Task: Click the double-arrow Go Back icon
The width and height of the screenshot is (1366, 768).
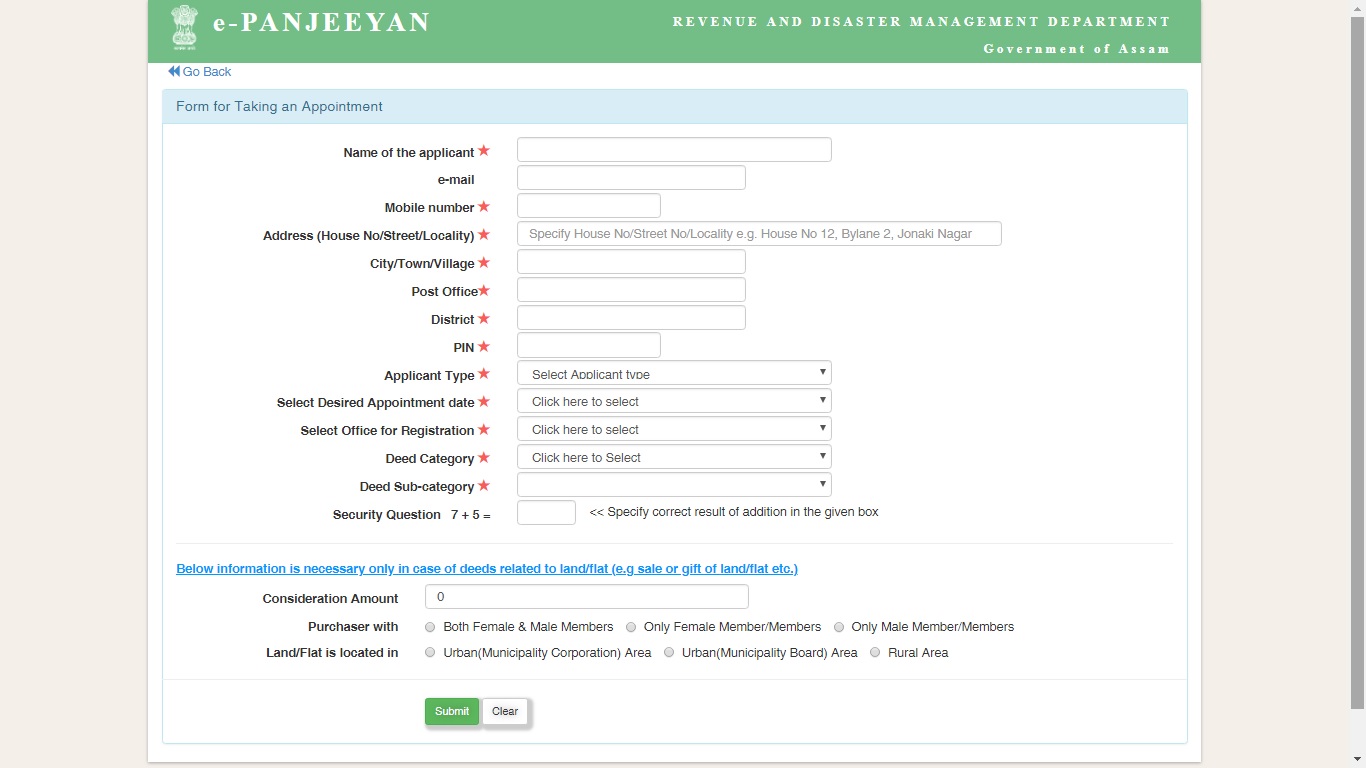Action: point(173,71)
